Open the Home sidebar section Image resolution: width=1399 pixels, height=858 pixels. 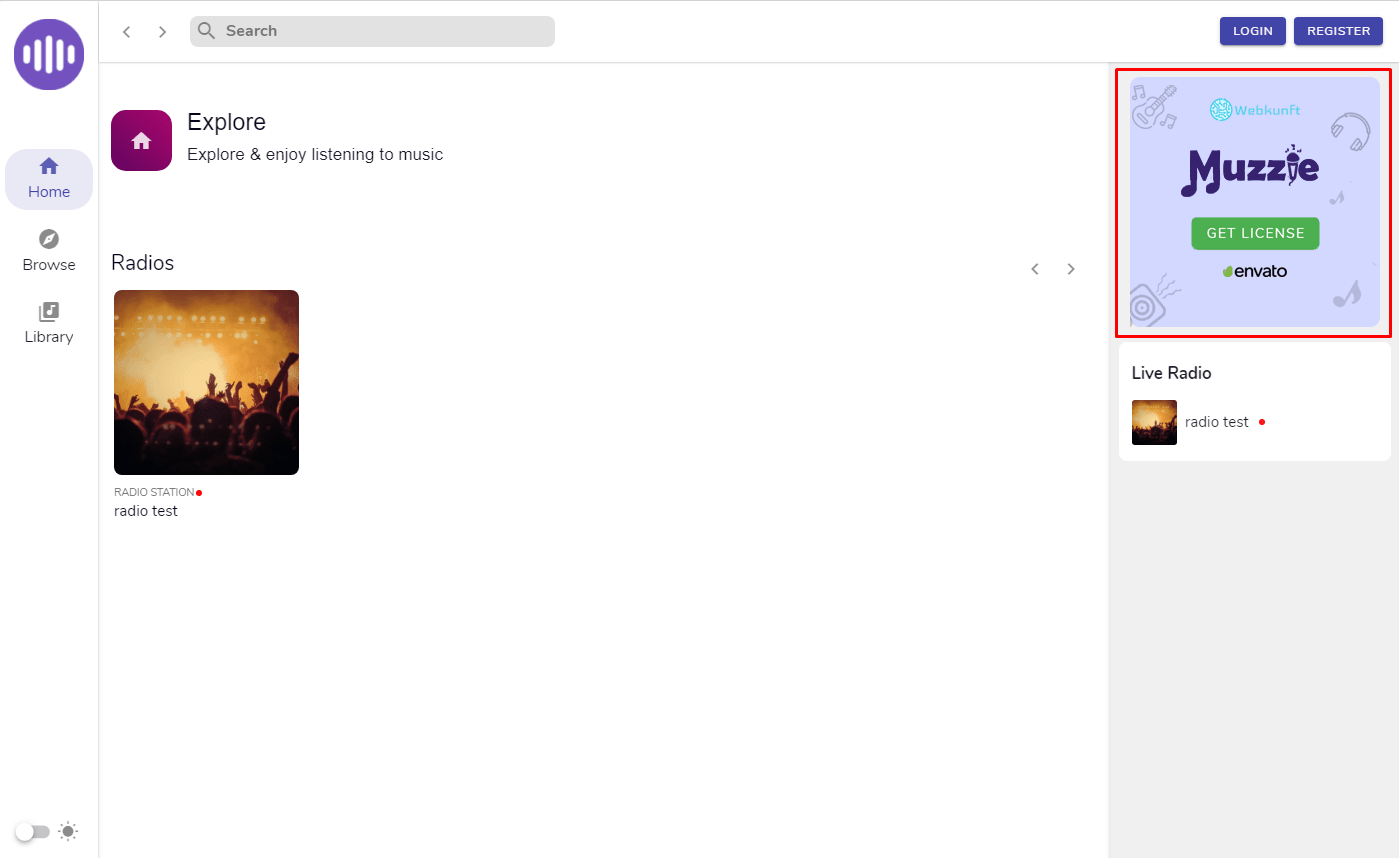point(49,179)
